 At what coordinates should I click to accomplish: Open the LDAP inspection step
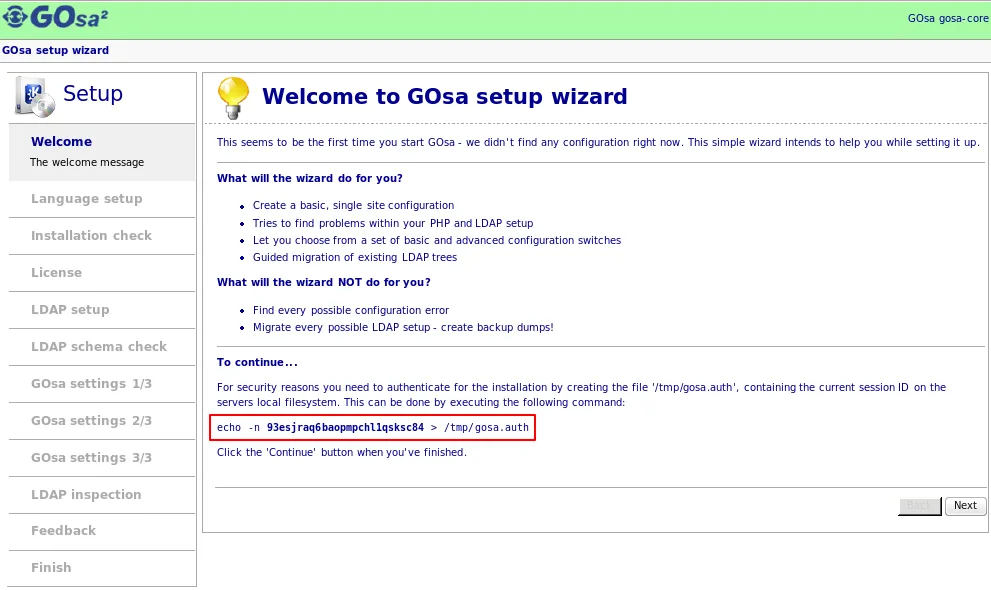click(86, 495)
